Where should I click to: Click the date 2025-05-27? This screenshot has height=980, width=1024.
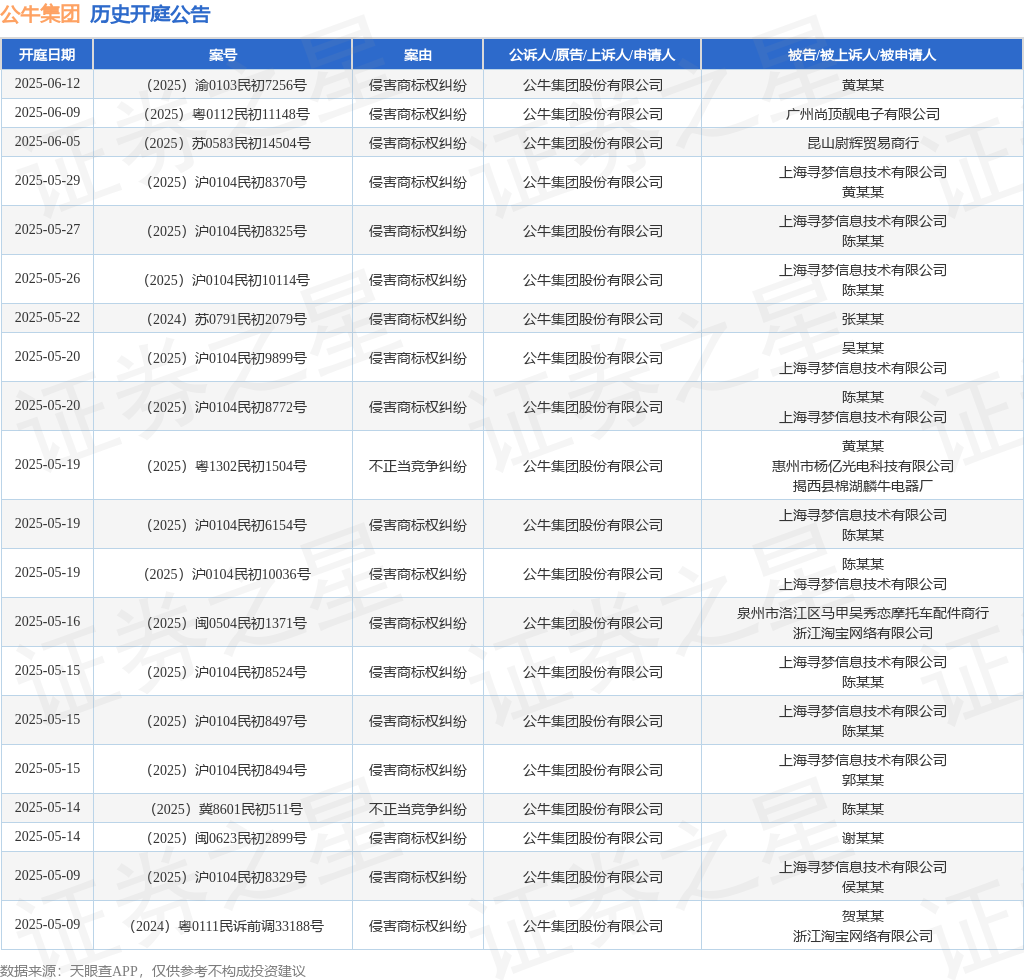point(47,229)
